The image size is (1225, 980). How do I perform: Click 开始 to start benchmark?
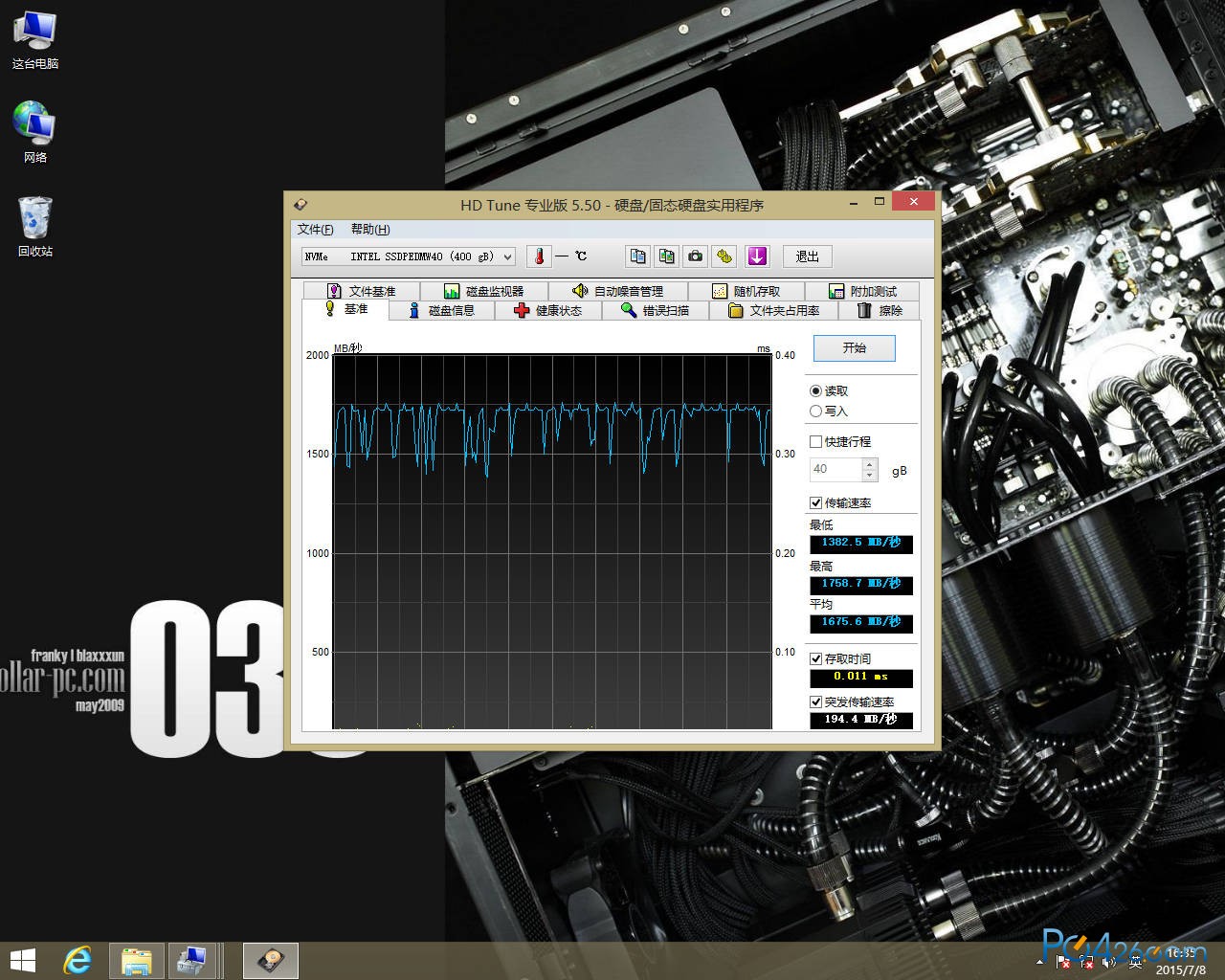pyautogui.click(x=855, y=348)
